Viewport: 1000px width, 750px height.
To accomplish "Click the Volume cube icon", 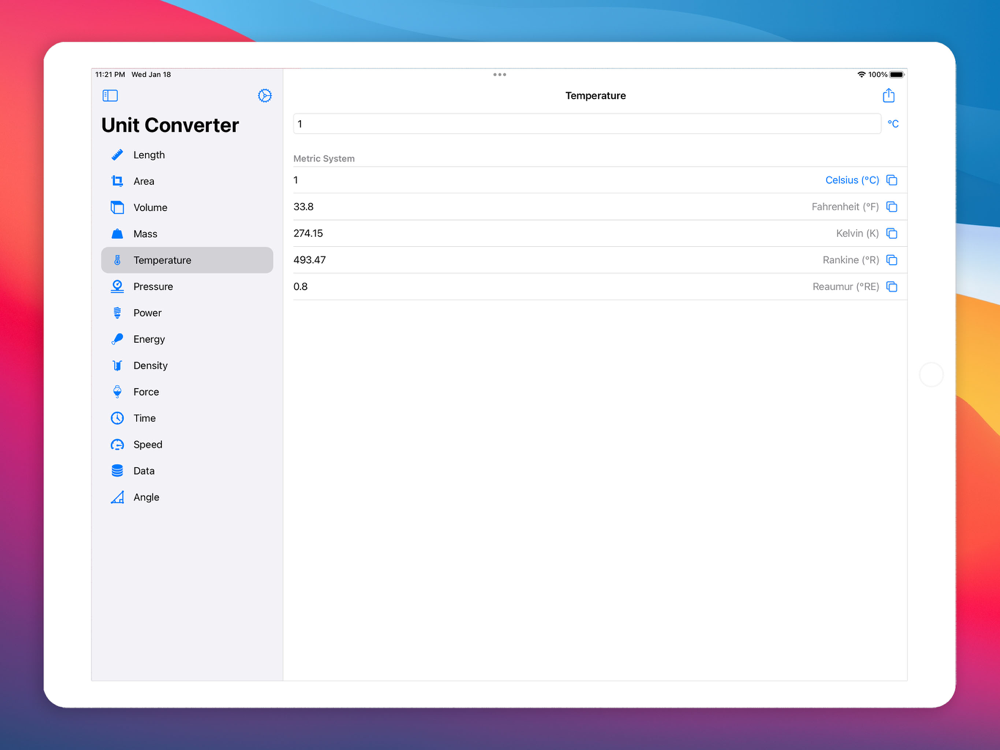I will [117, 207].
